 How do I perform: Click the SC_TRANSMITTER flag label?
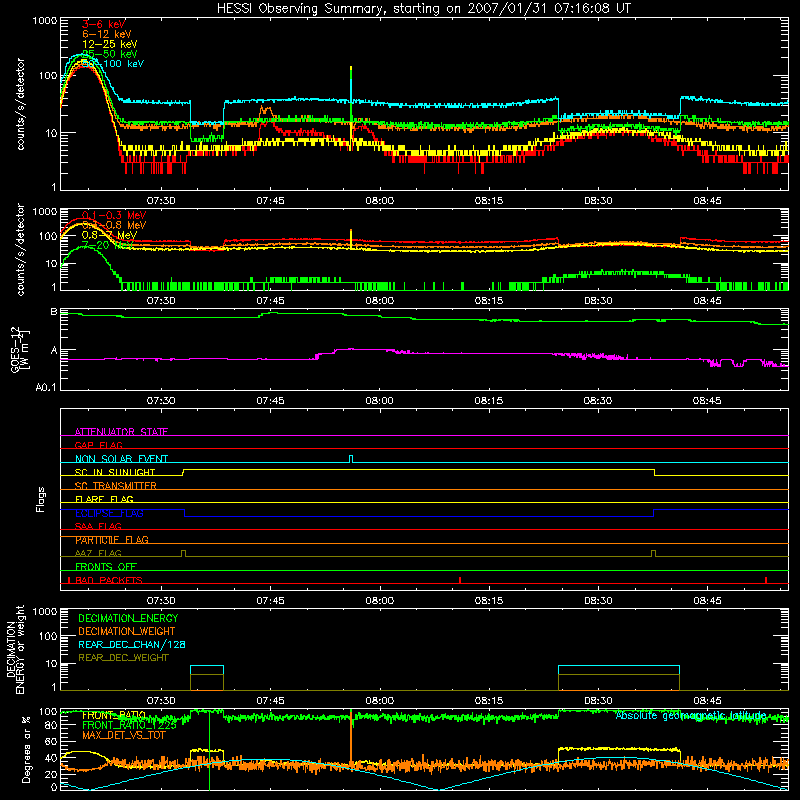click(116, 486)
